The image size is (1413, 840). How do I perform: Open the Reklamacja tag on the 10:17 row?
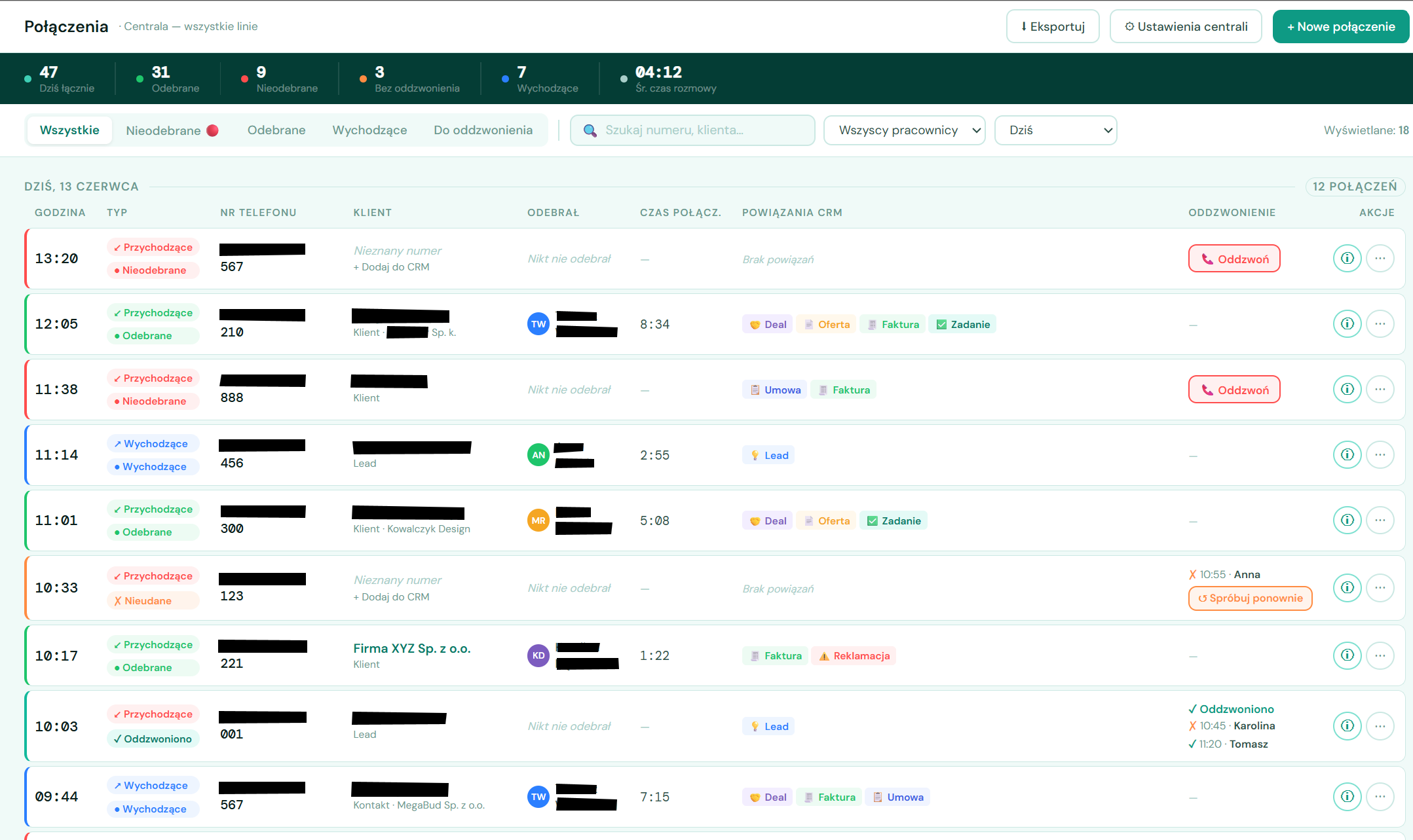coord(854,655)
